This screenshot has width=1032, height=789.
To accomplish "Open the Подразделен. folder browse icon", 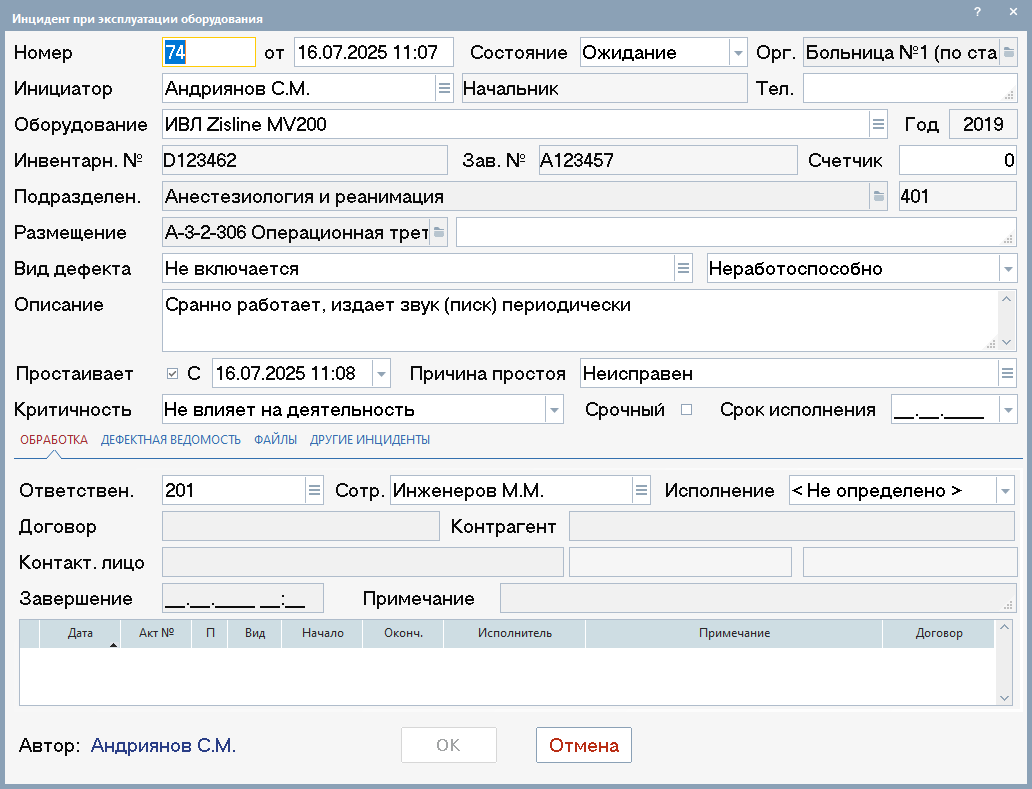I will click(x=878, y=197).
